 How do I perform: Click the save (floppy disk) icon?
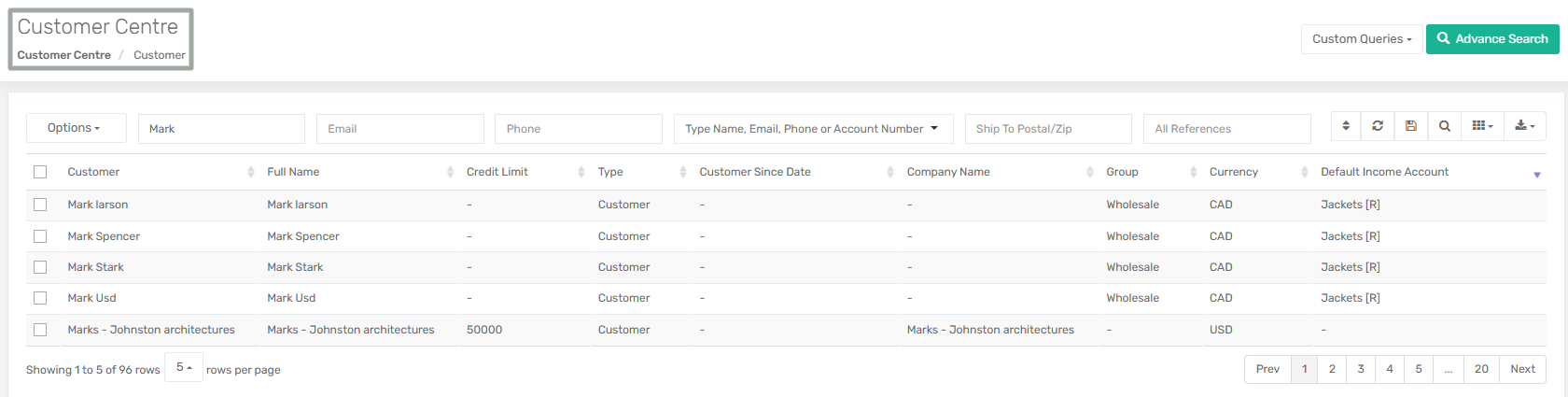(1411, 126)
